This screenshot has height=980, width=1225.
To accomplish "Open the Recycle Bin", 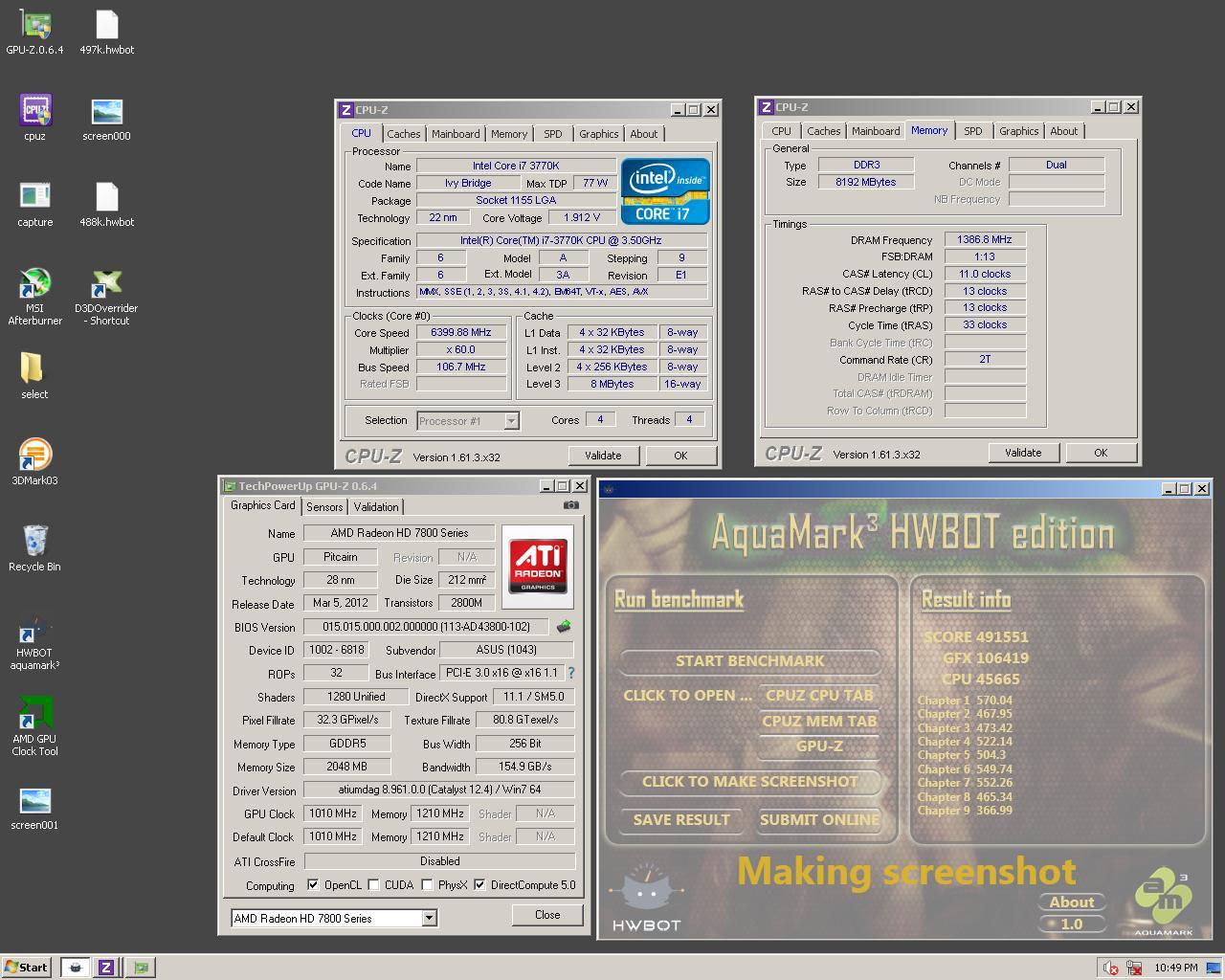I will pos(34,548).
